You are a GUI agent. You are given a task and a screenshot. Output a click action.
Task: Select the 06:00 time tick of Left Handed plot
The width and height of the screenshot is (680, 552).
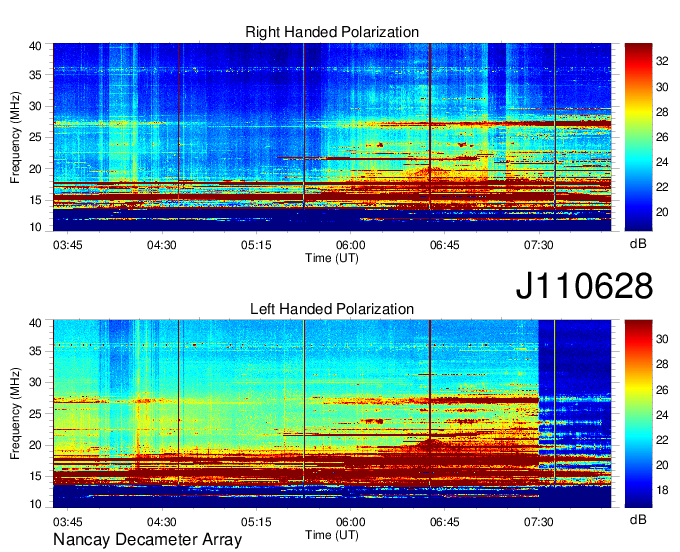coord(350,522)
